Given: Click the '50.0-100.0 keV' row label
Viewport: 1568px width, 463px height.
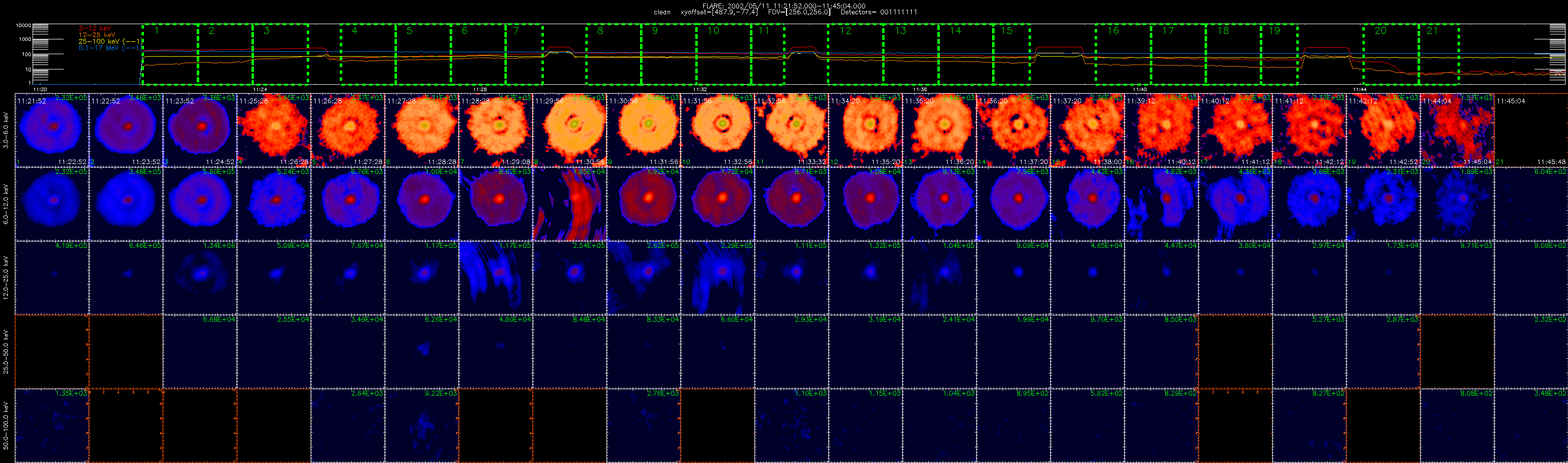Looking at the screenshot, I should [x=6, y=425].
